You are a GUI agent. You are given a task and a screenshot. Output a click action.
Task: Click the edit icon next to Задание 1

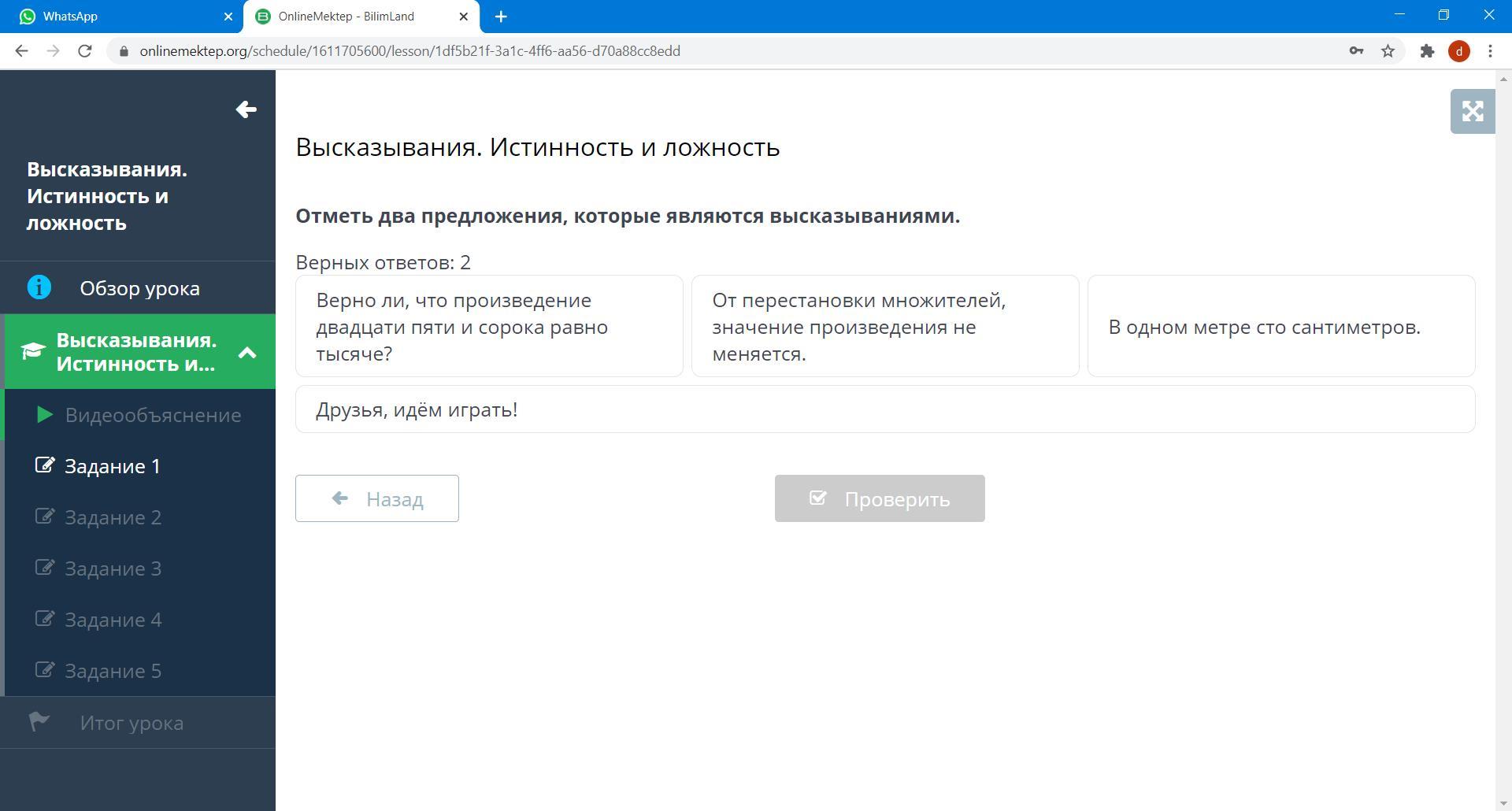(x=45, y=465)
